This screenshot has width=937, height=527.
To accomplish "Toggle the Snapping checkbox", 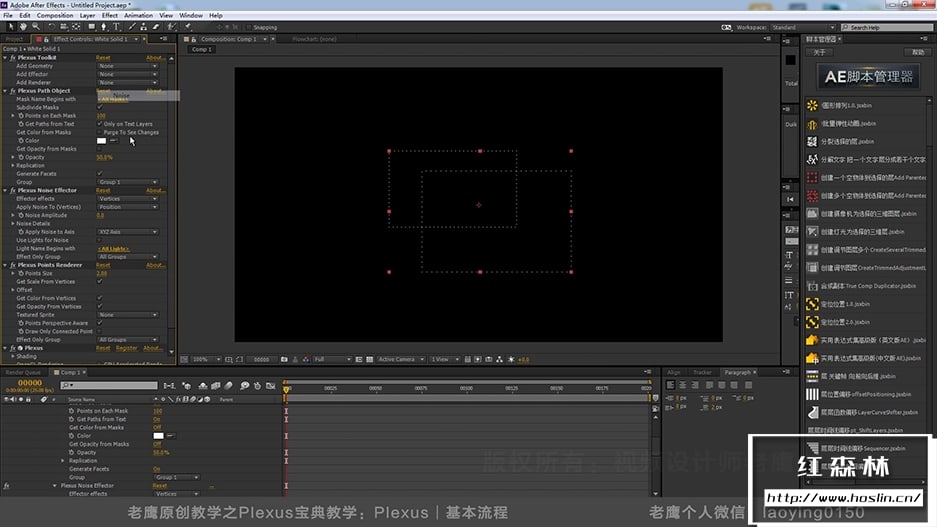I will coord(250,27).
